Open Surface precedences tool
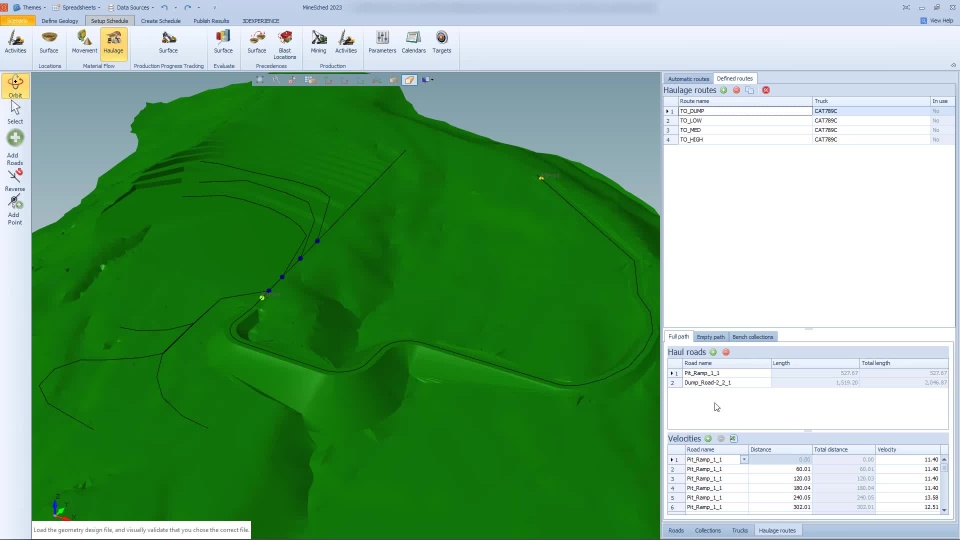960x540 pixels. click(257, 42)
